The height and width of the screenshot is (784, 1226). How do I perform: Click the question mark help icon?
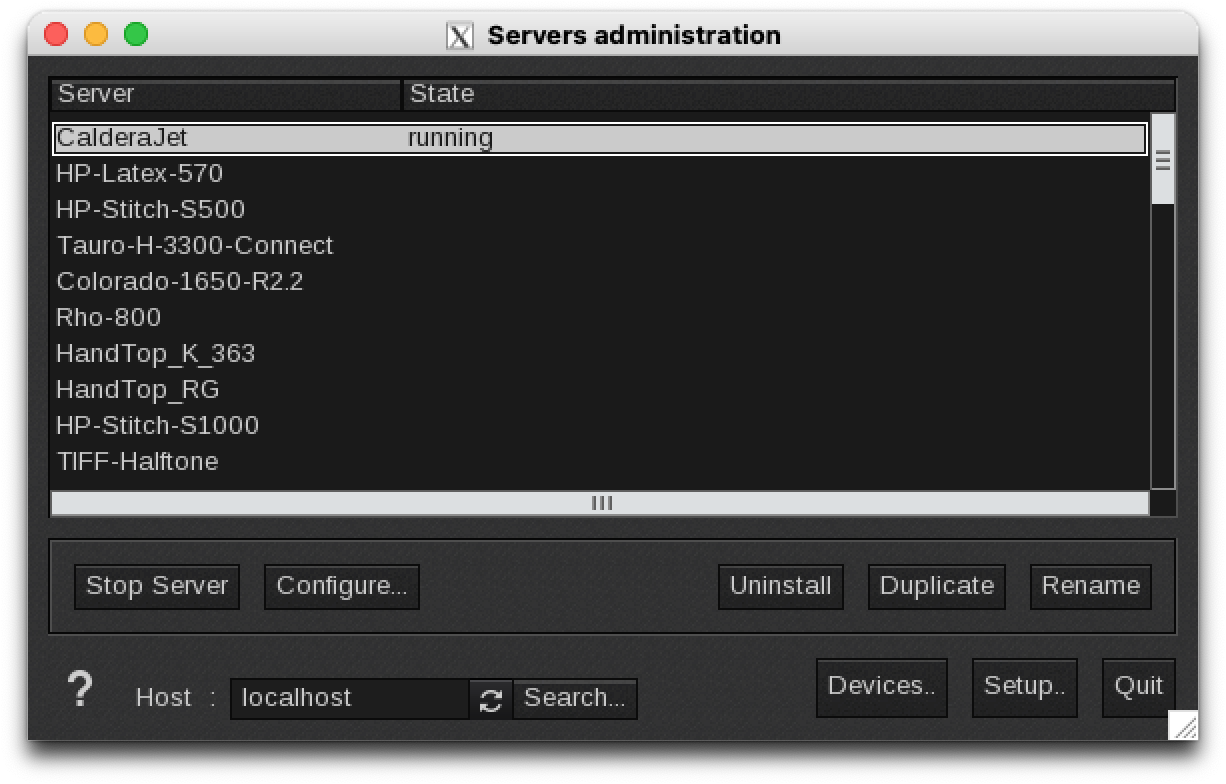coord(80,690)
